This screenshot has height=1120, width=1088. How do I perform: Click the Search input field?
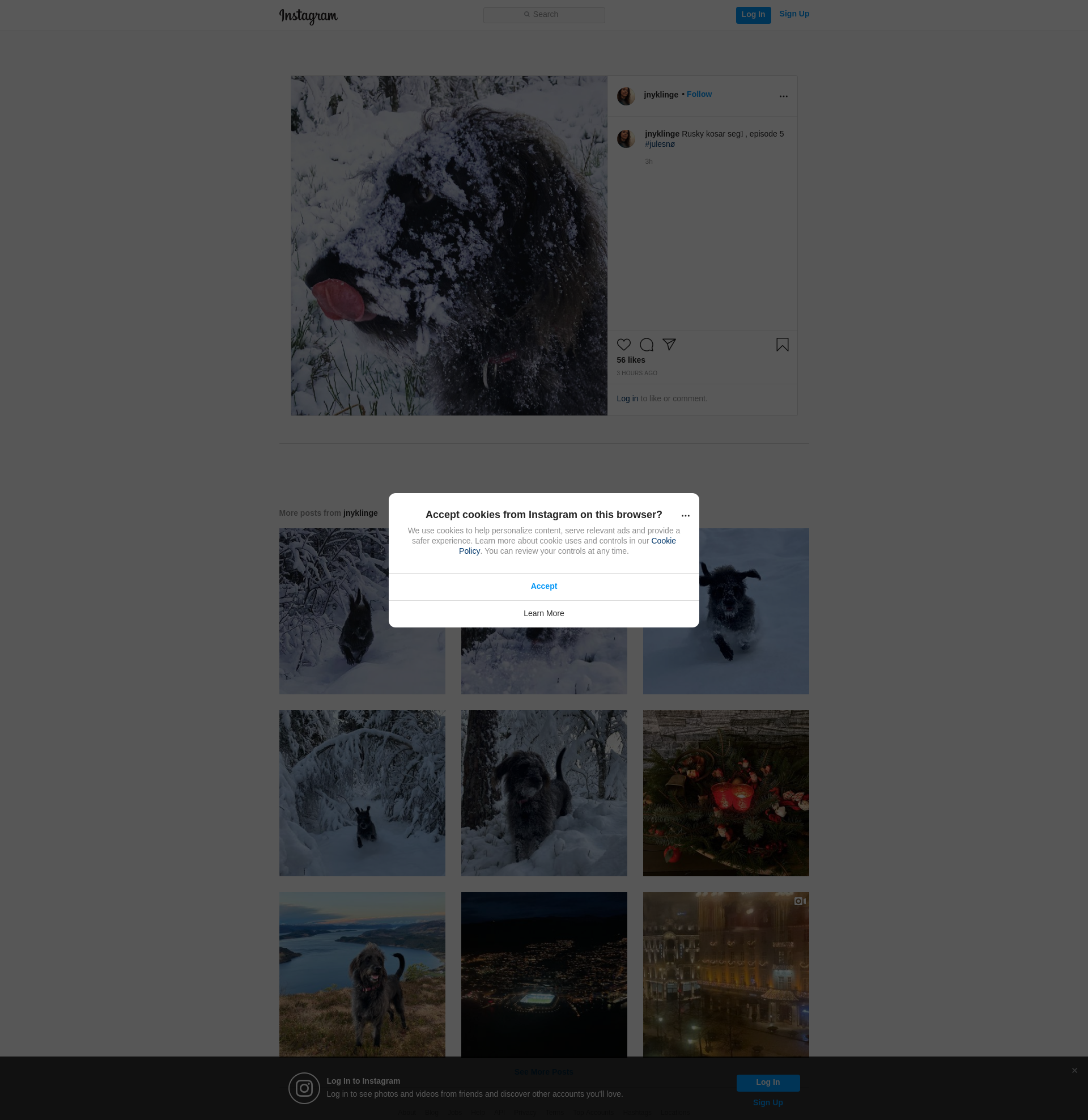pyautogui.click(x=543, y=15)
